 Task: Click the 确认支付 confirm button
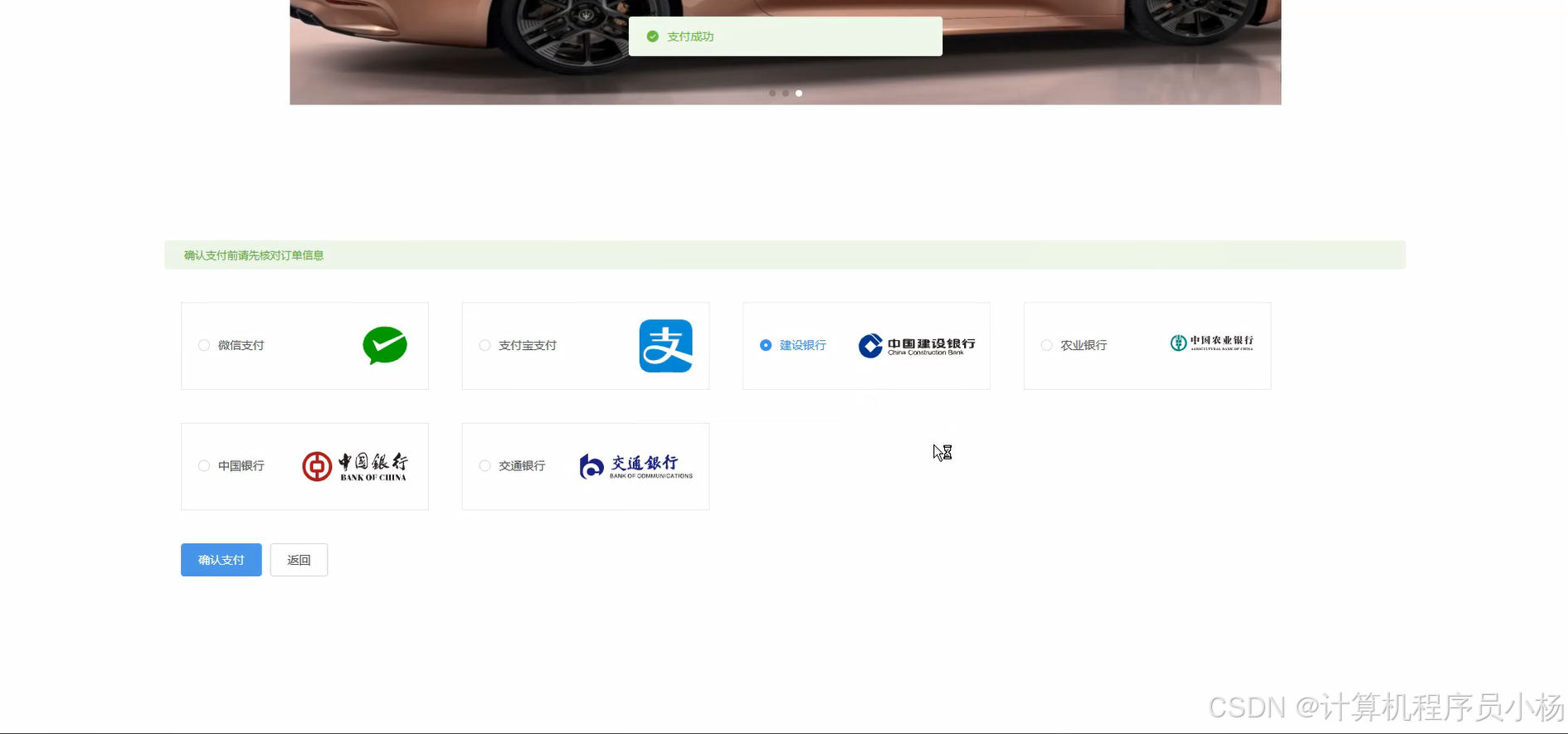pos(222,560)
